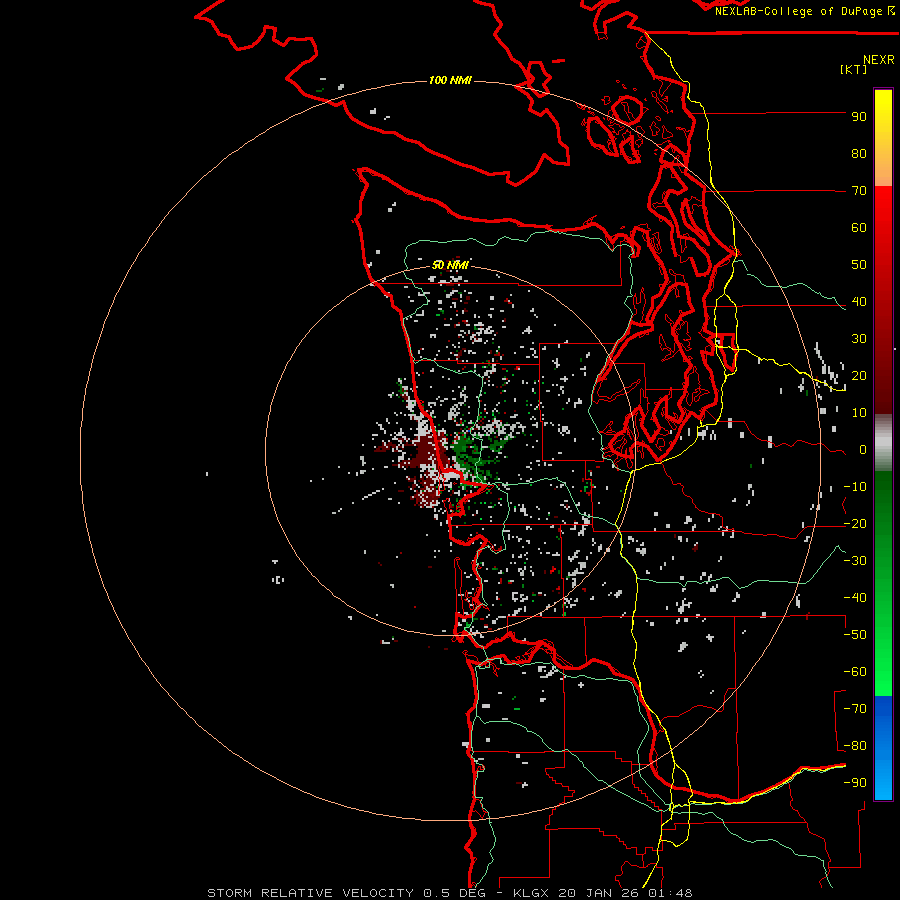
Task: Click the 60 value on velocity scale
Action: tap(859, 228)
